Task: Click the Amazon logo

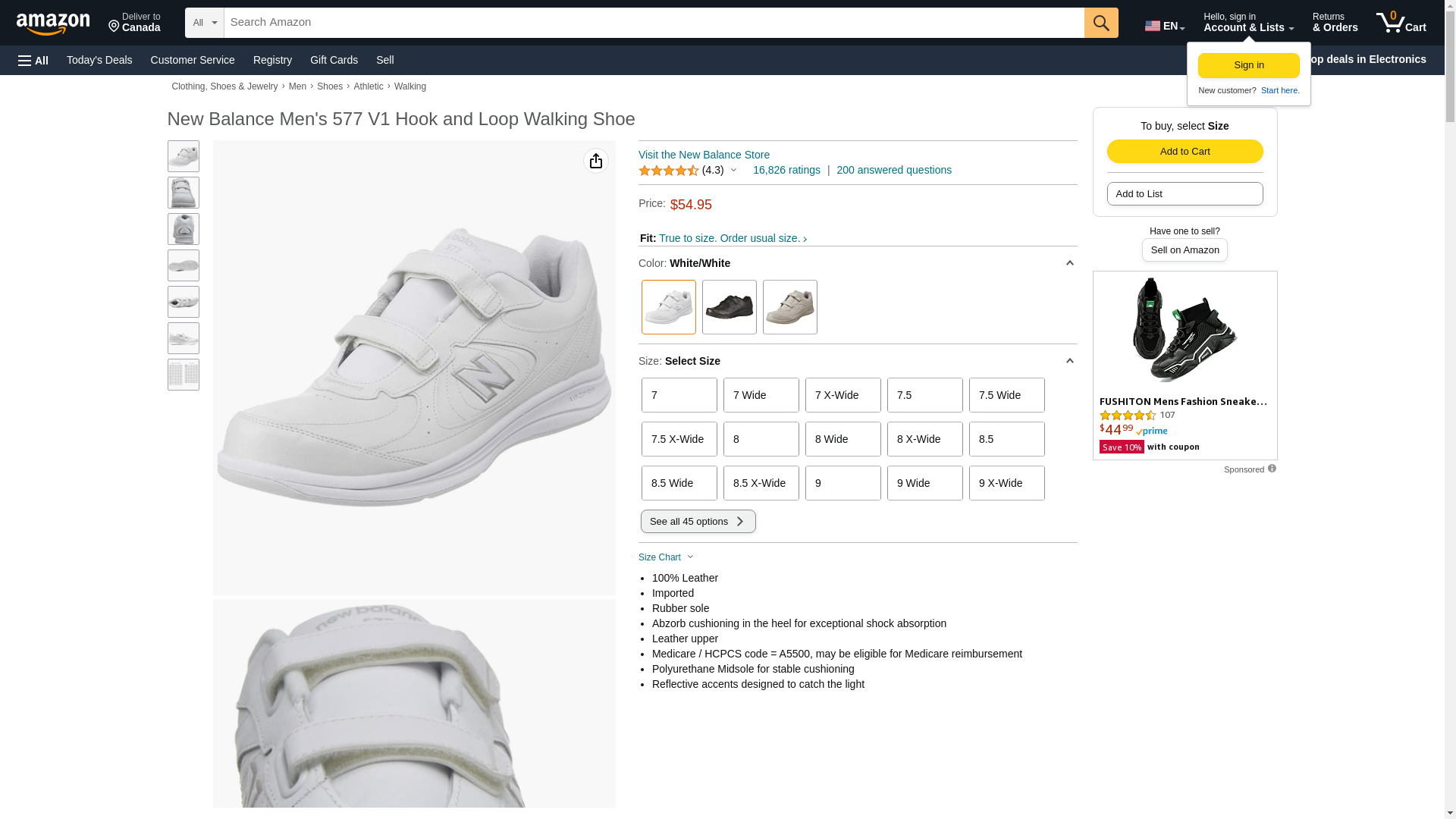Action: [53, 24]
